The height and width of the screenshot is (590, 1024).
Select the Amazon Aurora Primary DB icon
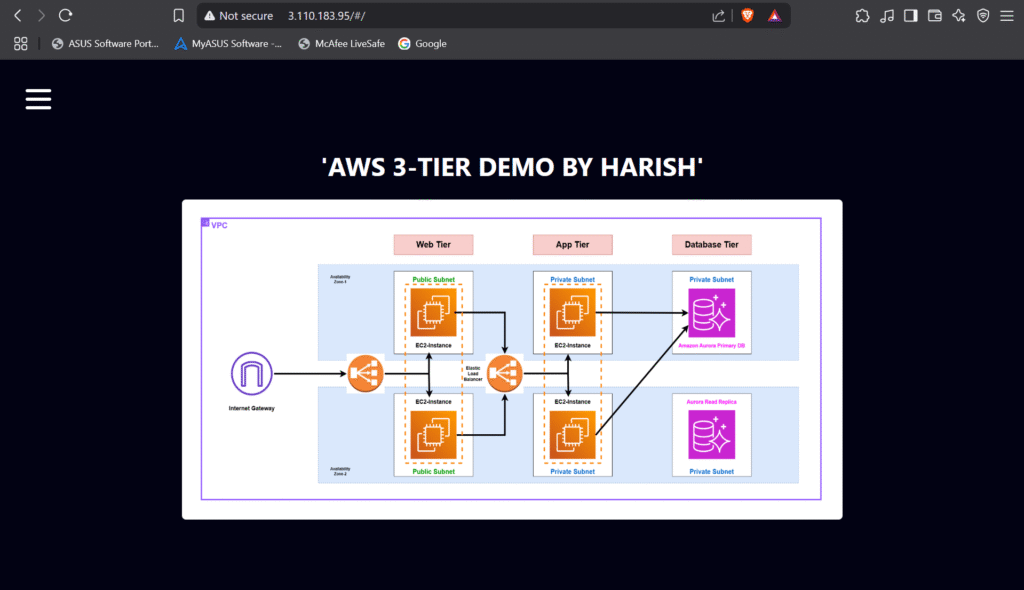(x=711, y=312)
